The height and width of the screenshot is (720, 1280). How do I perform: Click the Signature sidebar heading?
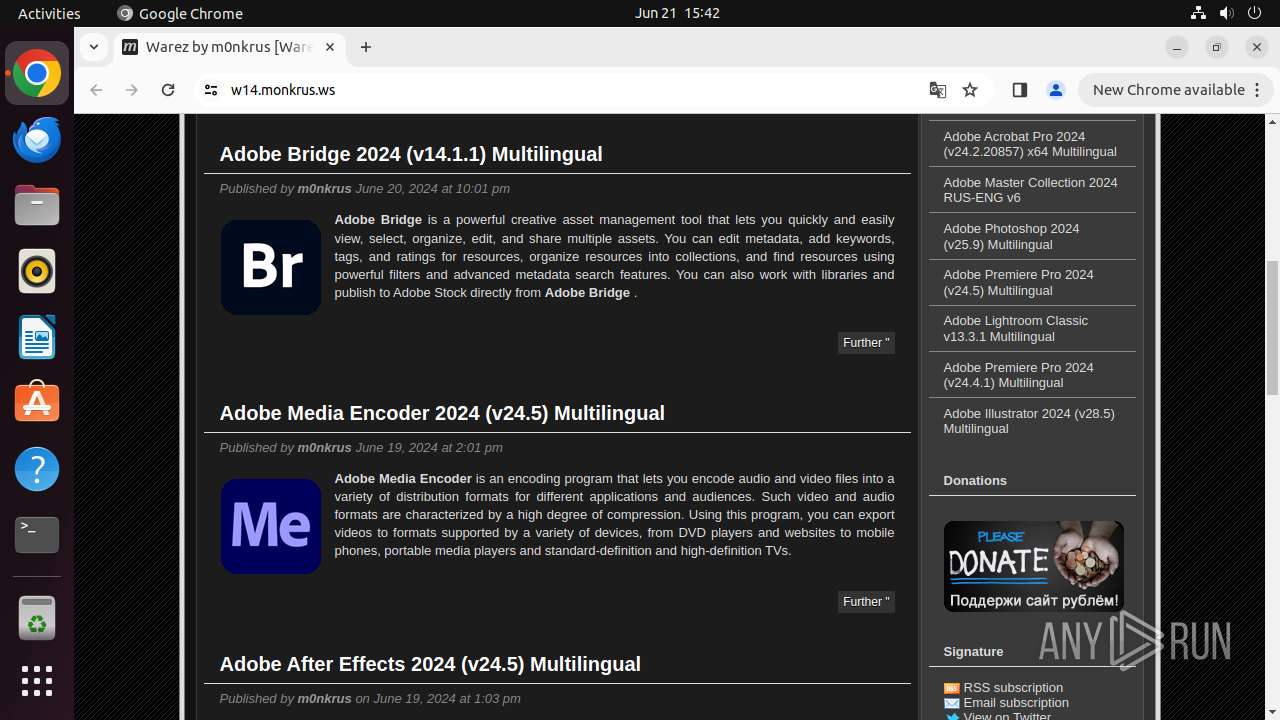[973, 652]
